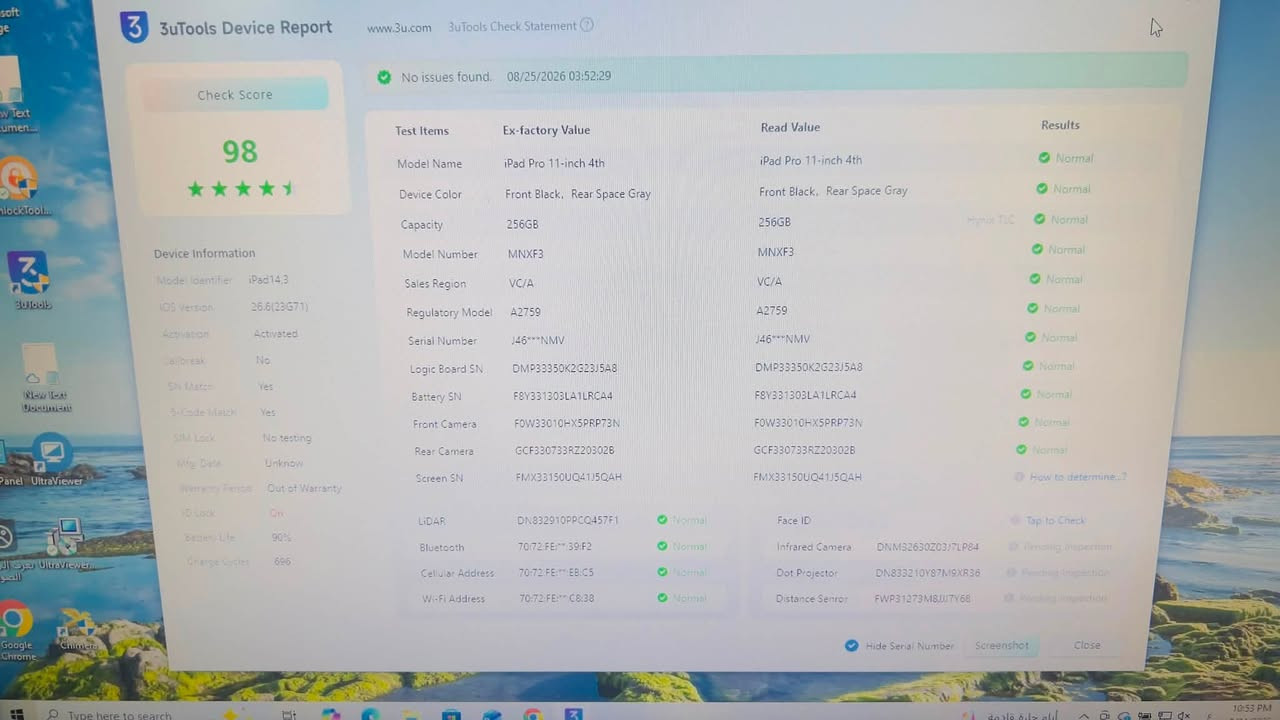Click the green Normal icon for Model Name

click(x=1044, y=158)
